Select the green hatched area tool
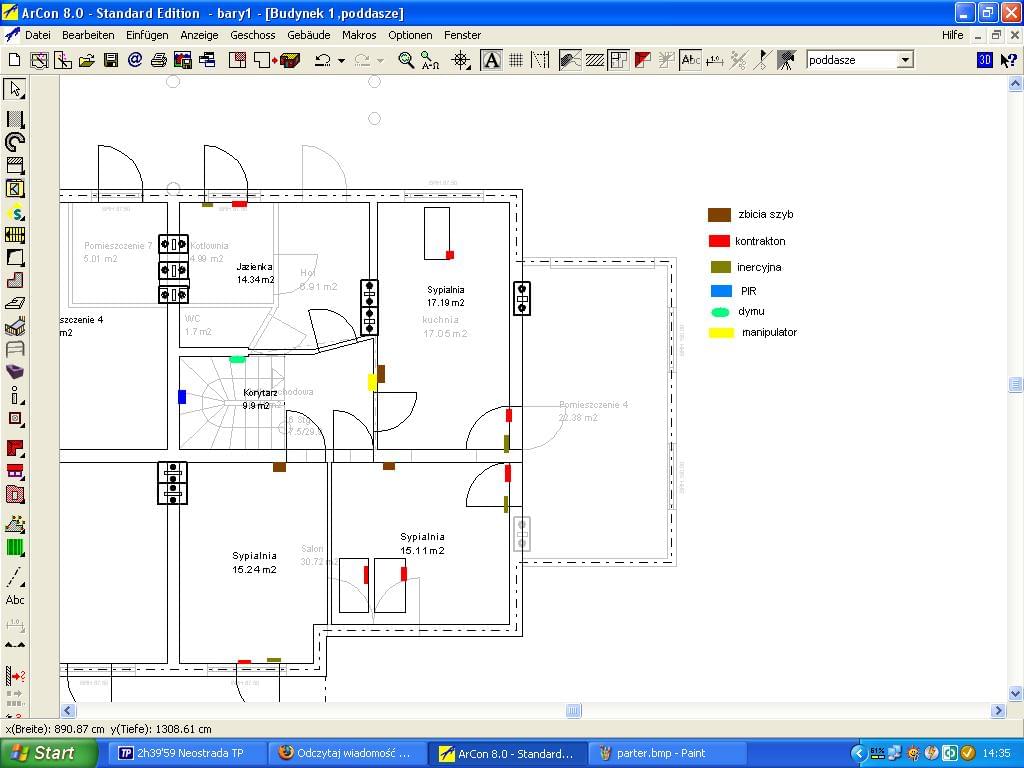This screenshot has height=768, width=1024. pos(15,547)
